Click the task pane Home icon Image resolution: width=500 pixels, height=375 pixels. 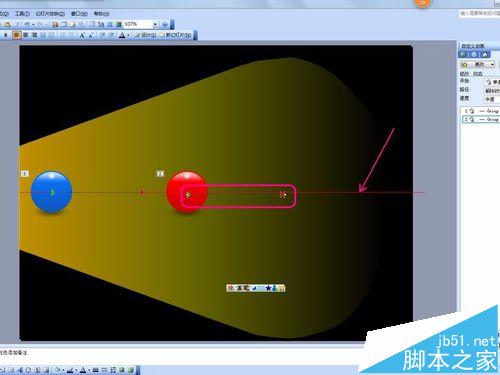click(x=485, y=54)
